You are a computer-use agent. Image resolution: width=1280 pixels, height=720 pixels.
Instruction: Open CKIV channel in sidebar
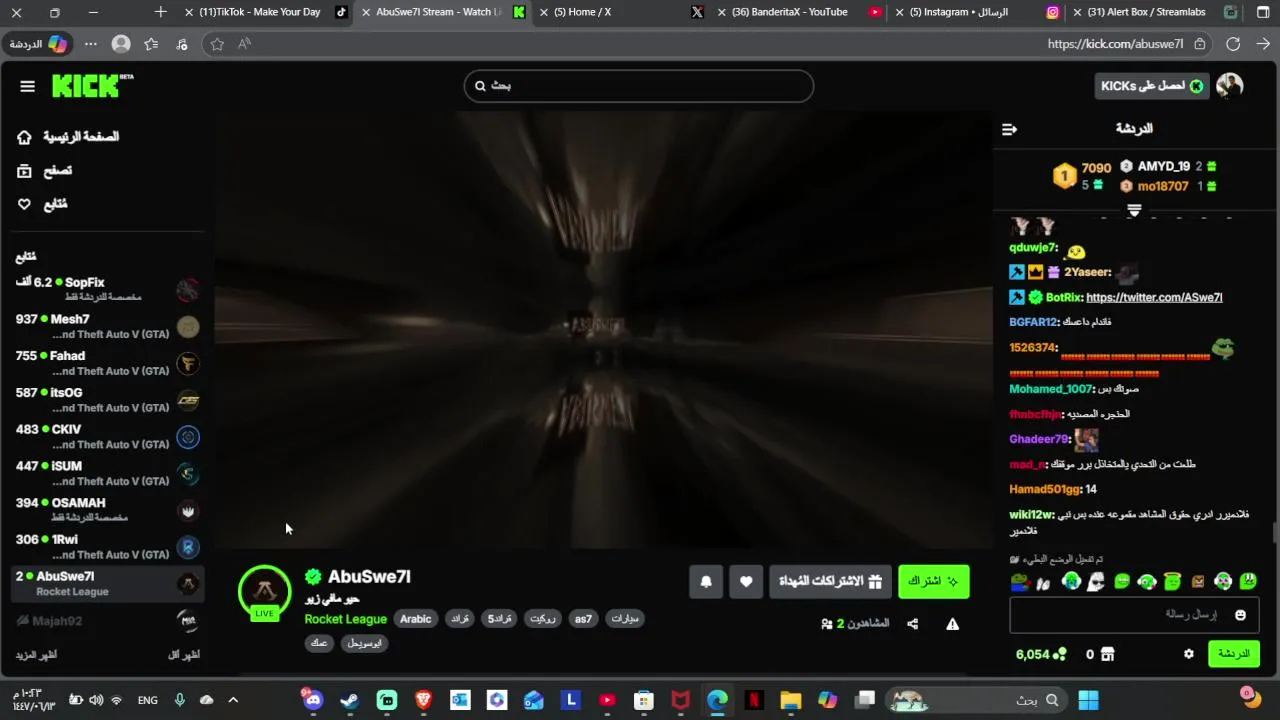(107, 437)
